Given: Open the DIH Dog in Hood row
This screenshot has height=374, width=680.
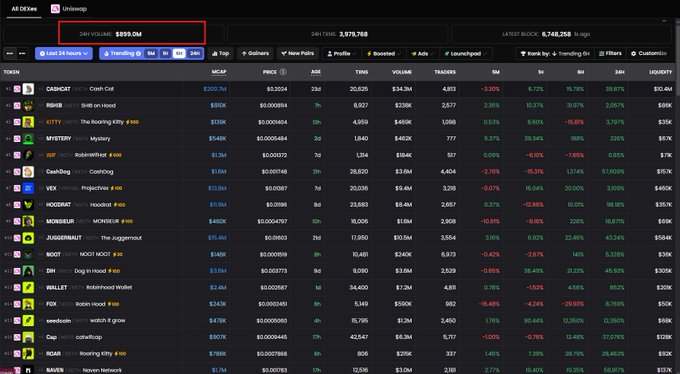Looking at the screenshot, I should [337, 271].
